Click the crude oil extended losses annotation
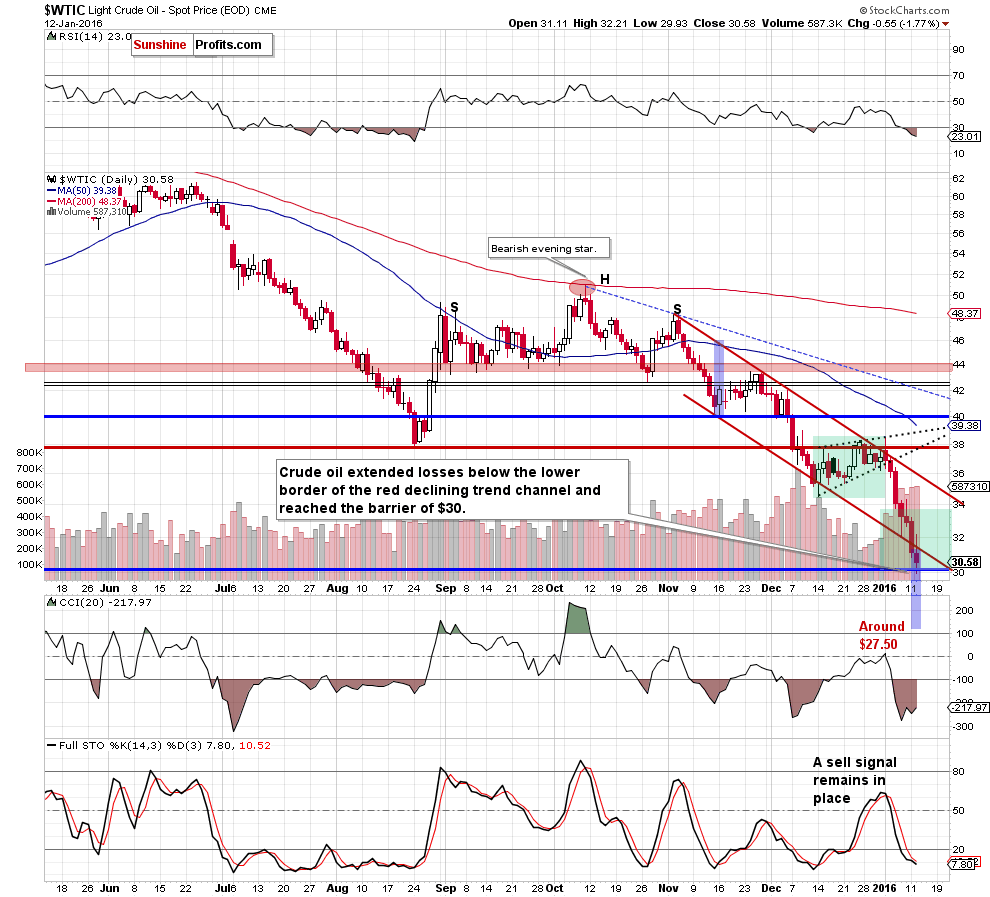The height and width of the screenshot is (897, 990). click(x=452, y=490)
